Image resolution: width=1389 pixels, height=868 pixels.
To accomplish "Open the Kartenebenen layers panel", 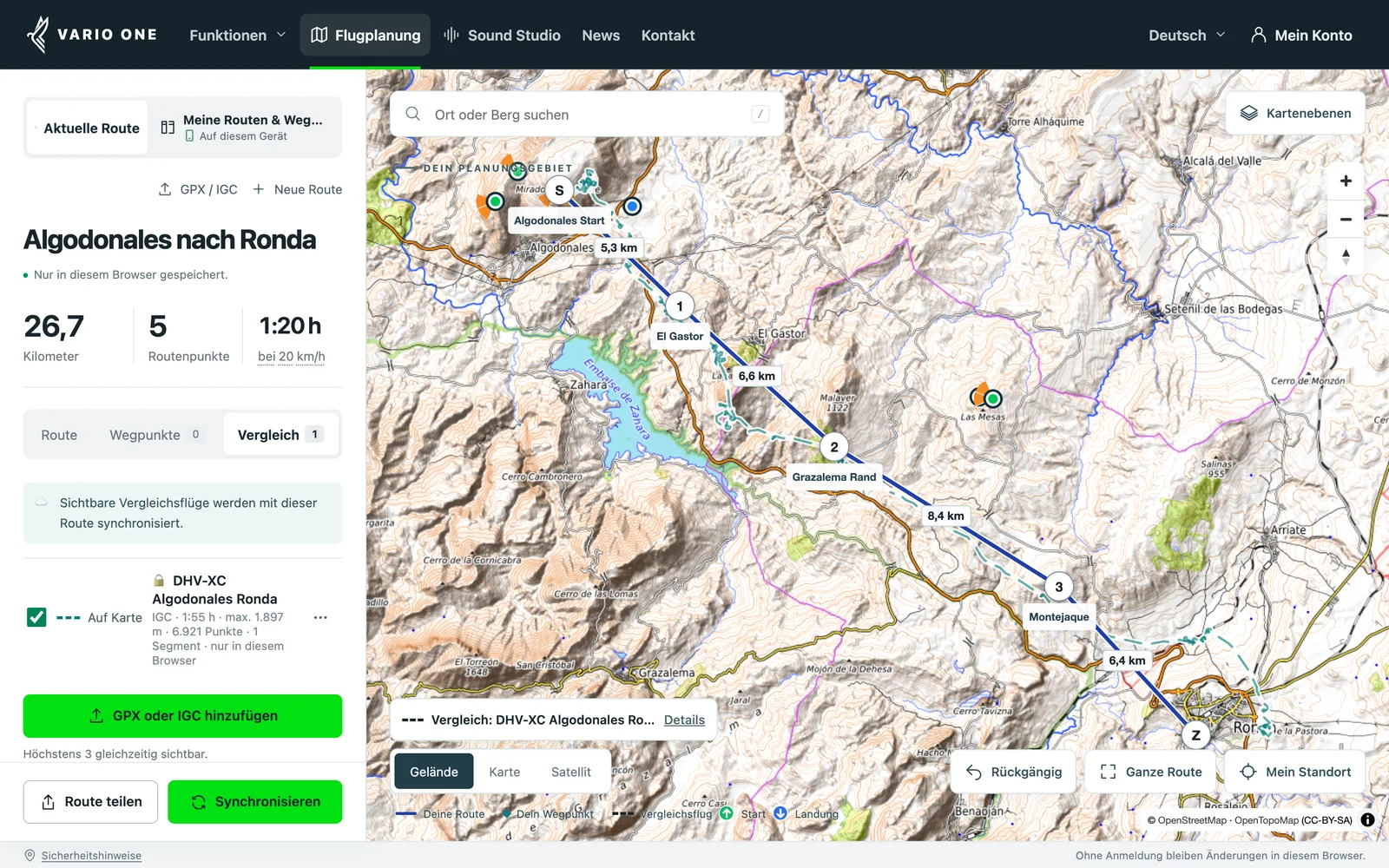I will (x=1295, y=113).
